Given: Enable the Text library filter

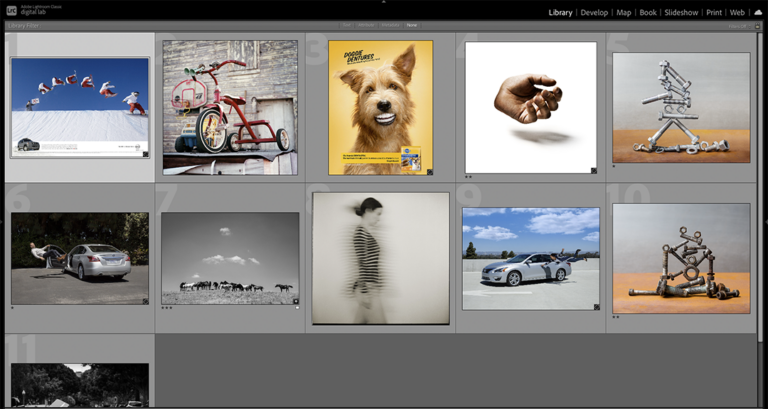Looking at the screenshot, I should click(x=346, y=25).
